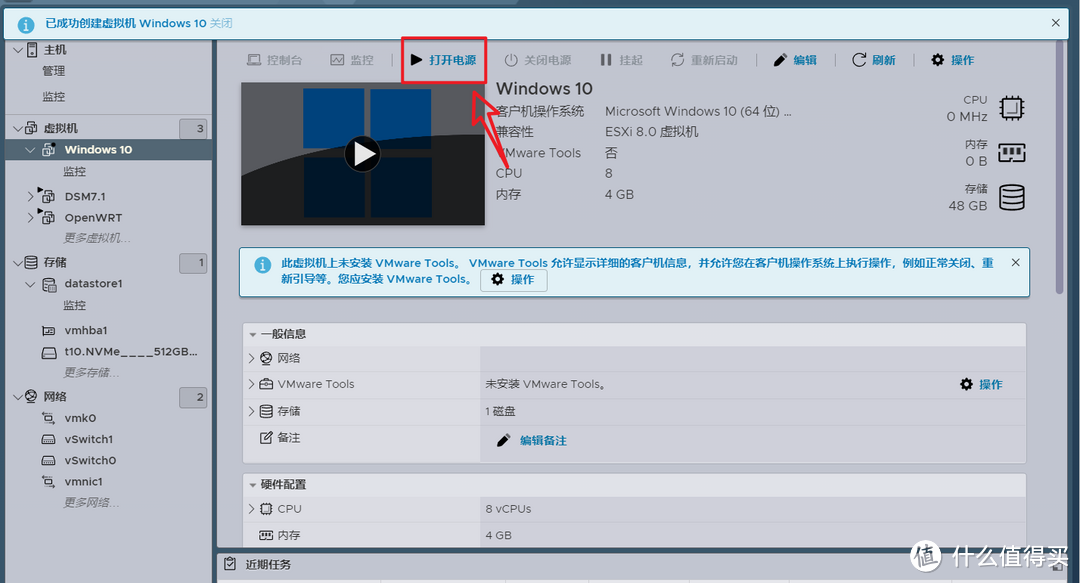This screenshot has width=1080, height=583.
Task: Expand the DSM7.1 tree node
Action: 30,196
